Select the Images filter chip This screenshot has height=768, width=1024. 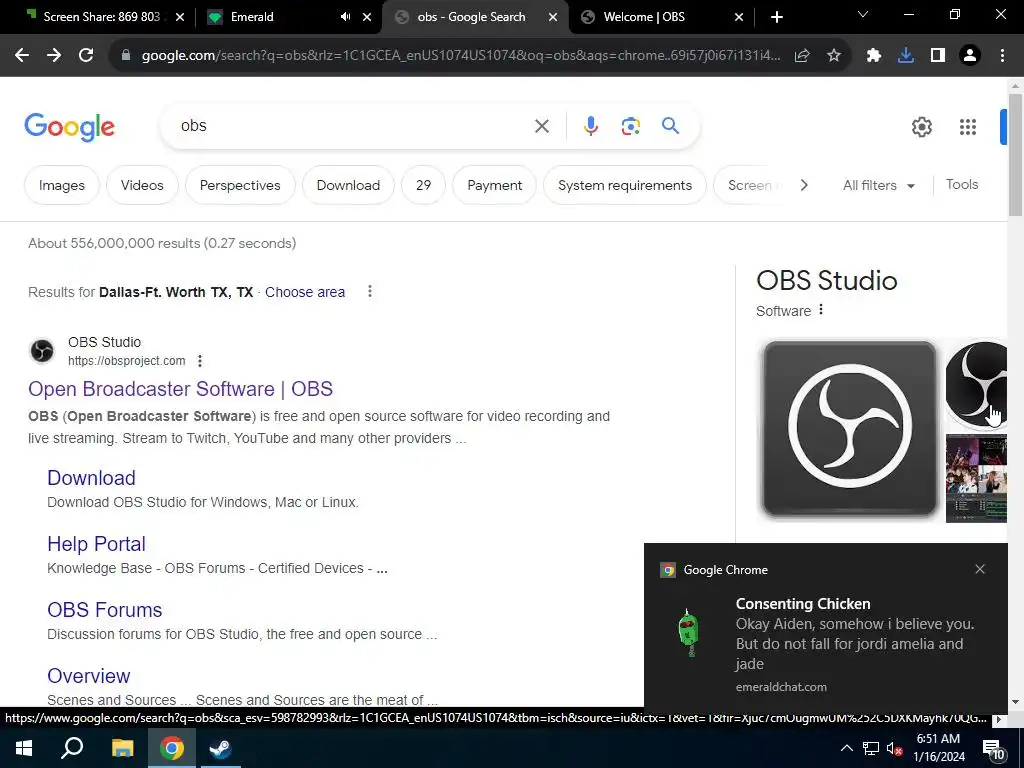(x=62, y=185)
